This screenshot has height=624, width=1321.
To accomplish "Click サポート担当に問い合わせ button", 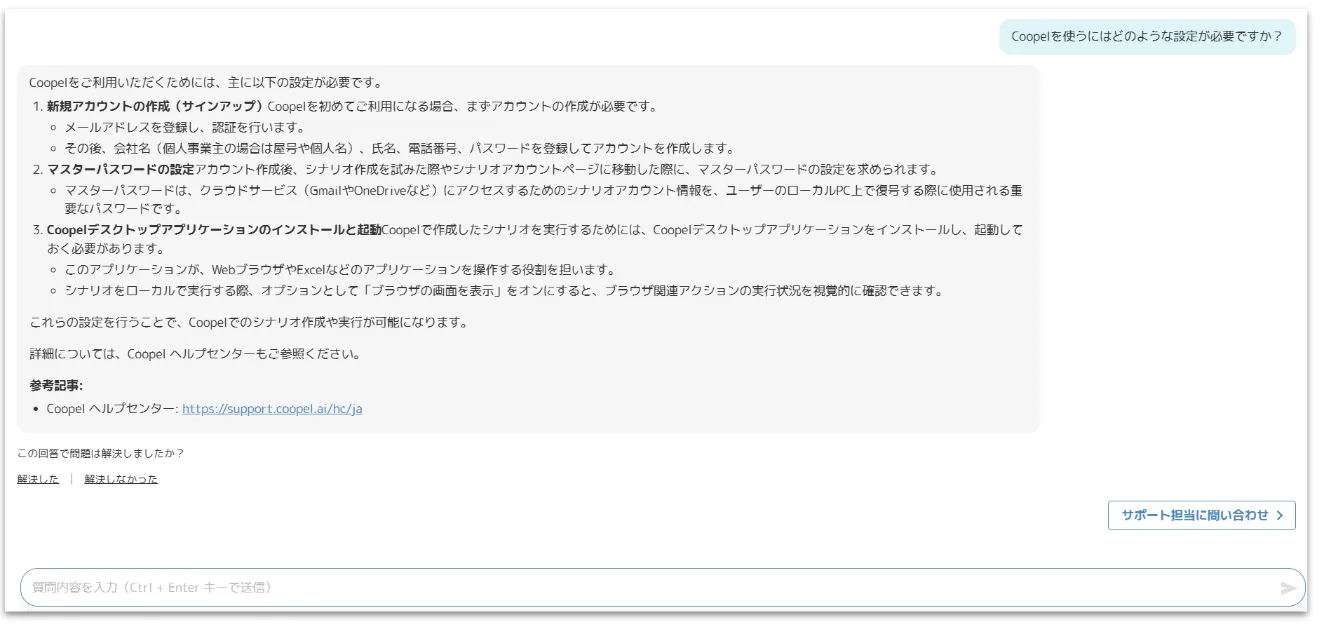I will coord(1201,515).
